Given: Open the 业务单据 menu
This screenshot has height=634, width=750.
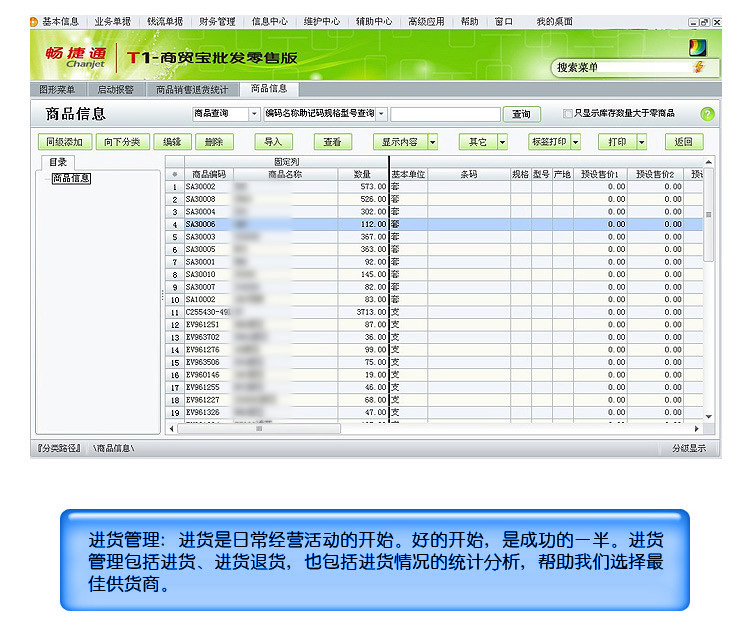Looking at the screenshot, I should (x=112, y=22).
